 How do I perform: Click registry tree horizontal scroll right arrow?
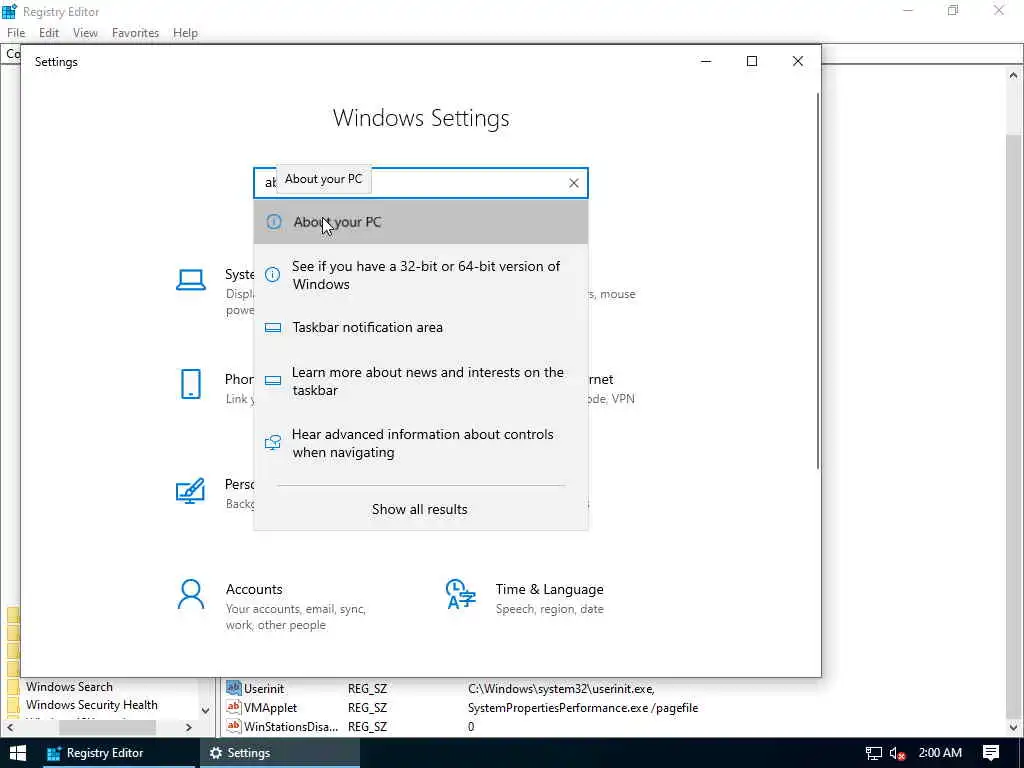(x=189, y=727)
